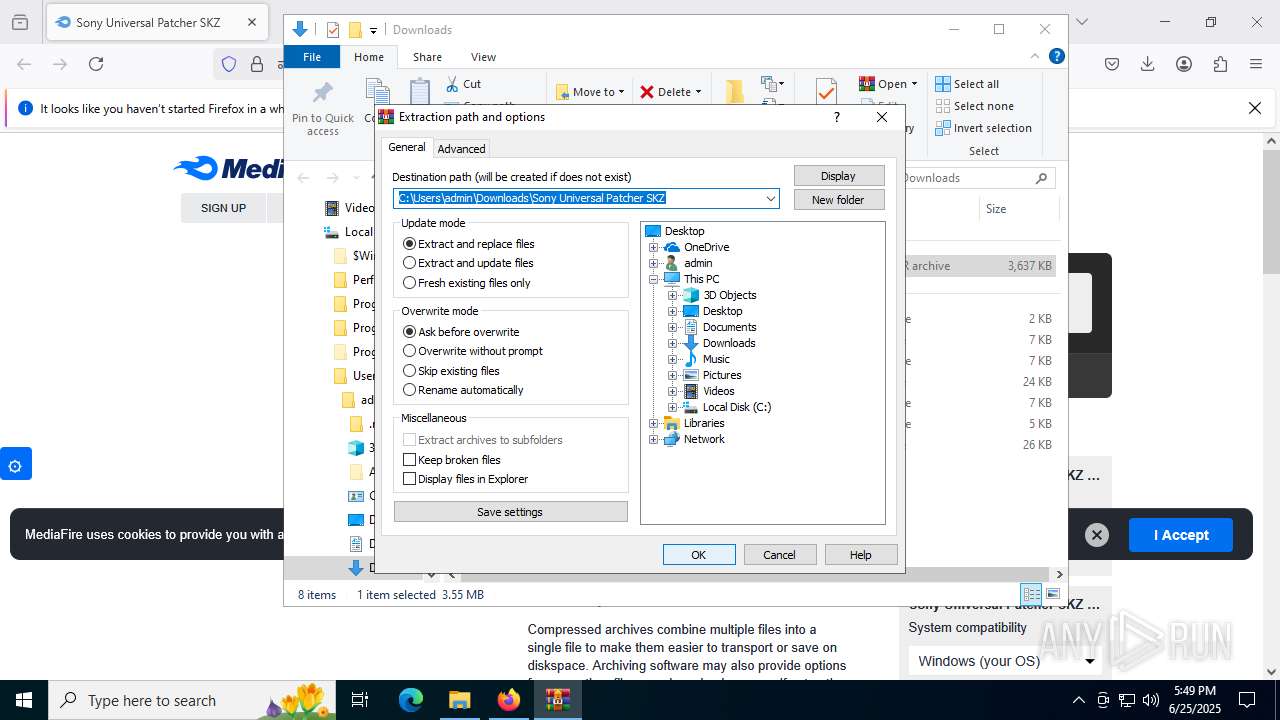The width and height of the screenshot is (1280, 720).
Task: Select the Music folder icon
Action: [690, 359]
